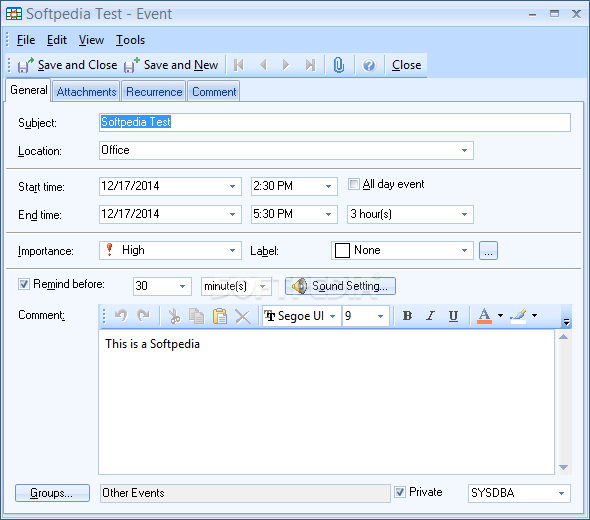Click the delete X icon in comment toolbar
The width and height of the screenshot is (590, 520).
[x=243, y=316]
